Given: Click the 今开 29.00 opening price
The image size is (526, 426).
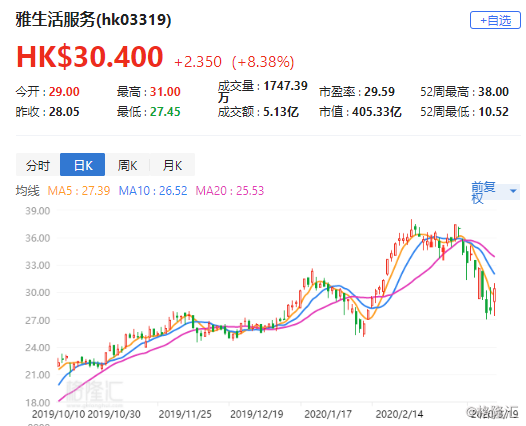Looking at the screenshot, I should click(x=47, y=92).
